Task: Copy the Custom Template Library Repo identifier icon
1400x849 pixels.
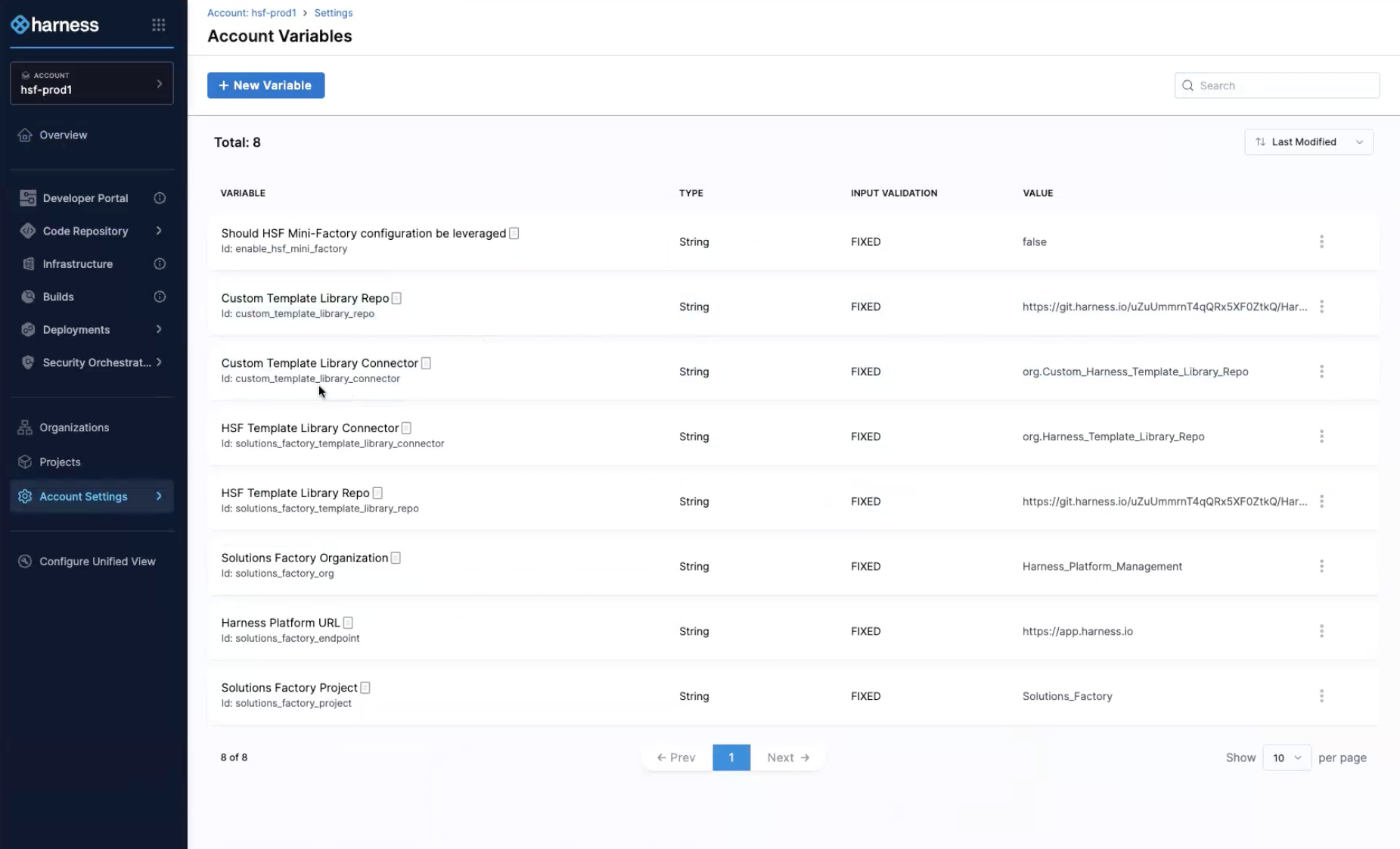Action: (x=396, y=298)
